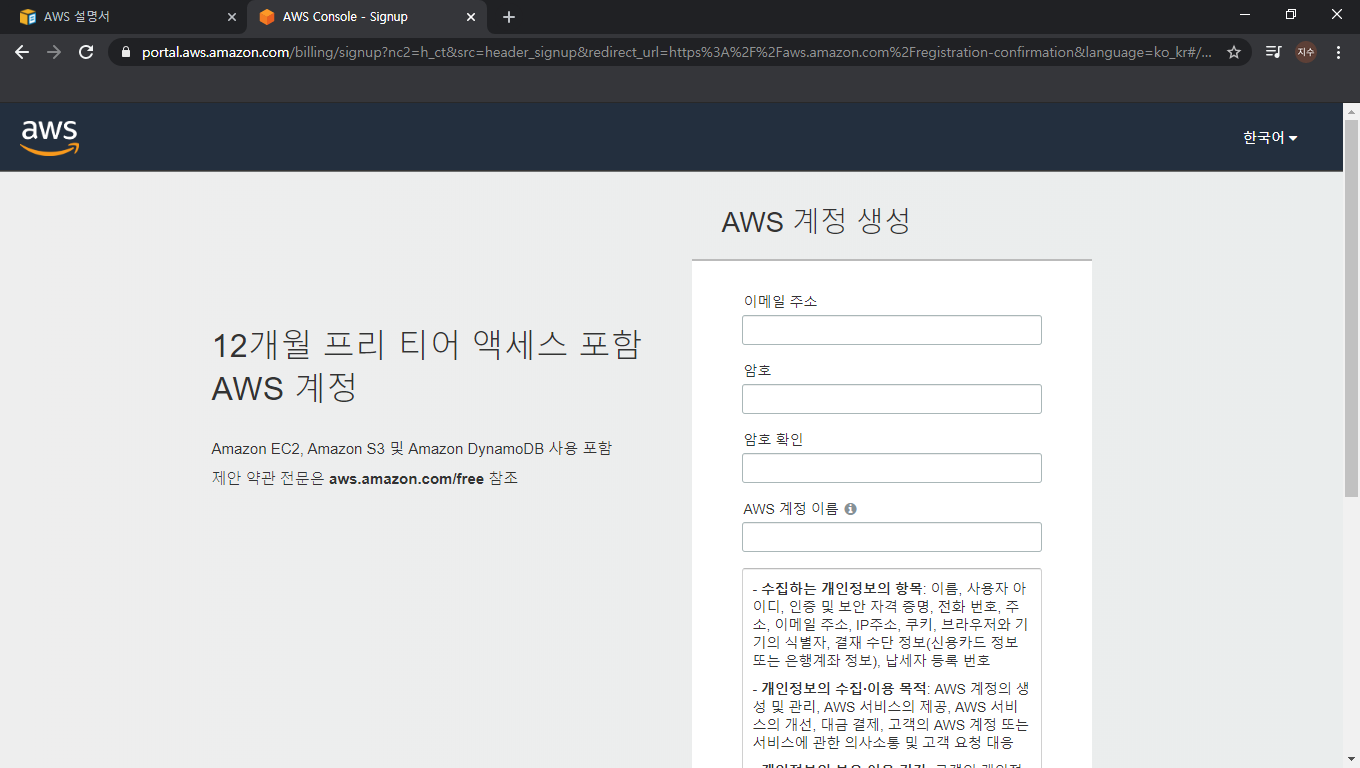Open the media control icon in toolbar
The image size is (1360, 768).
pos(1273,52)
